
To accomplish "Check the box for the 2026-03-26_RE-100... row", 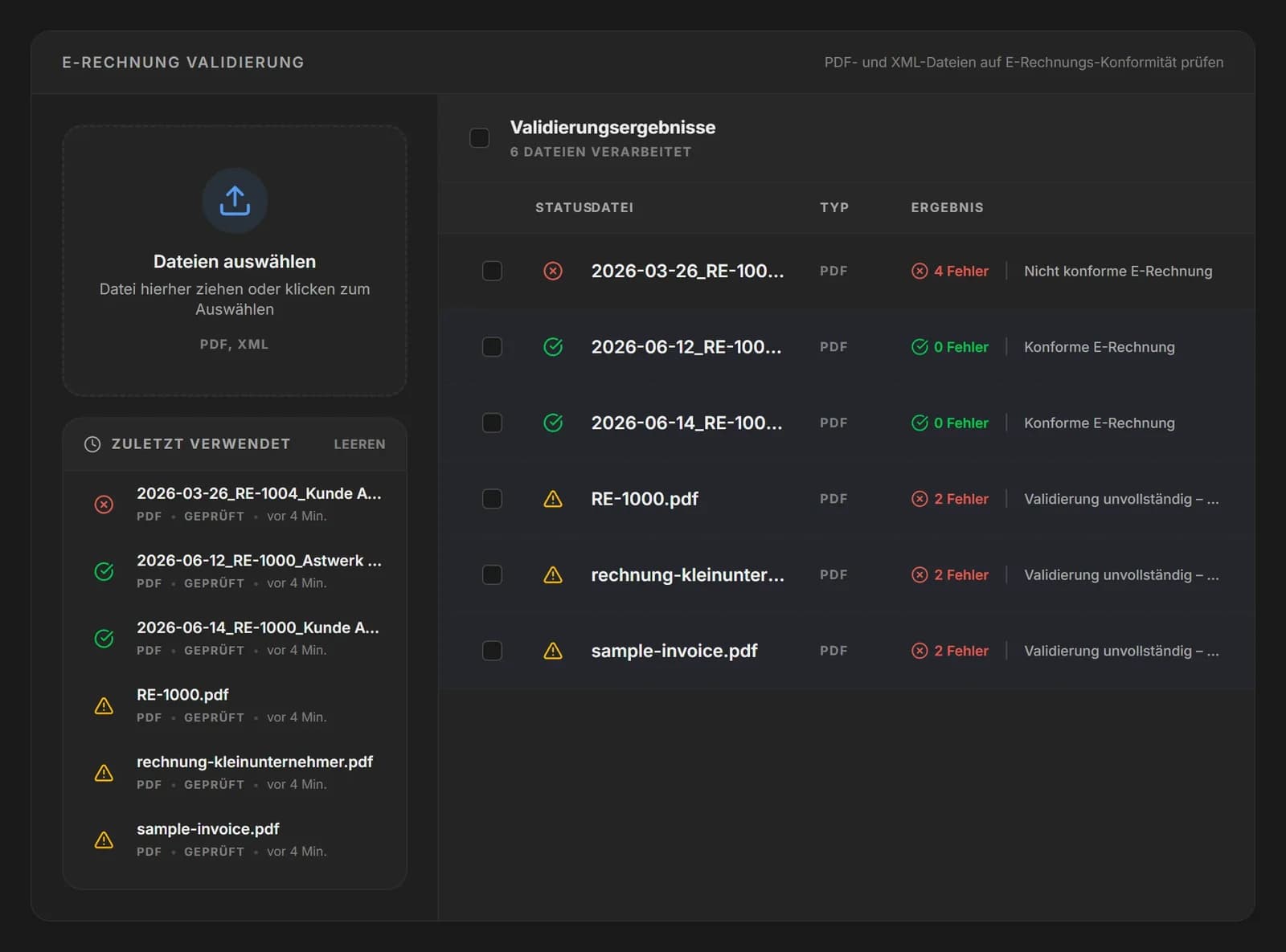I will coord(492,272).
